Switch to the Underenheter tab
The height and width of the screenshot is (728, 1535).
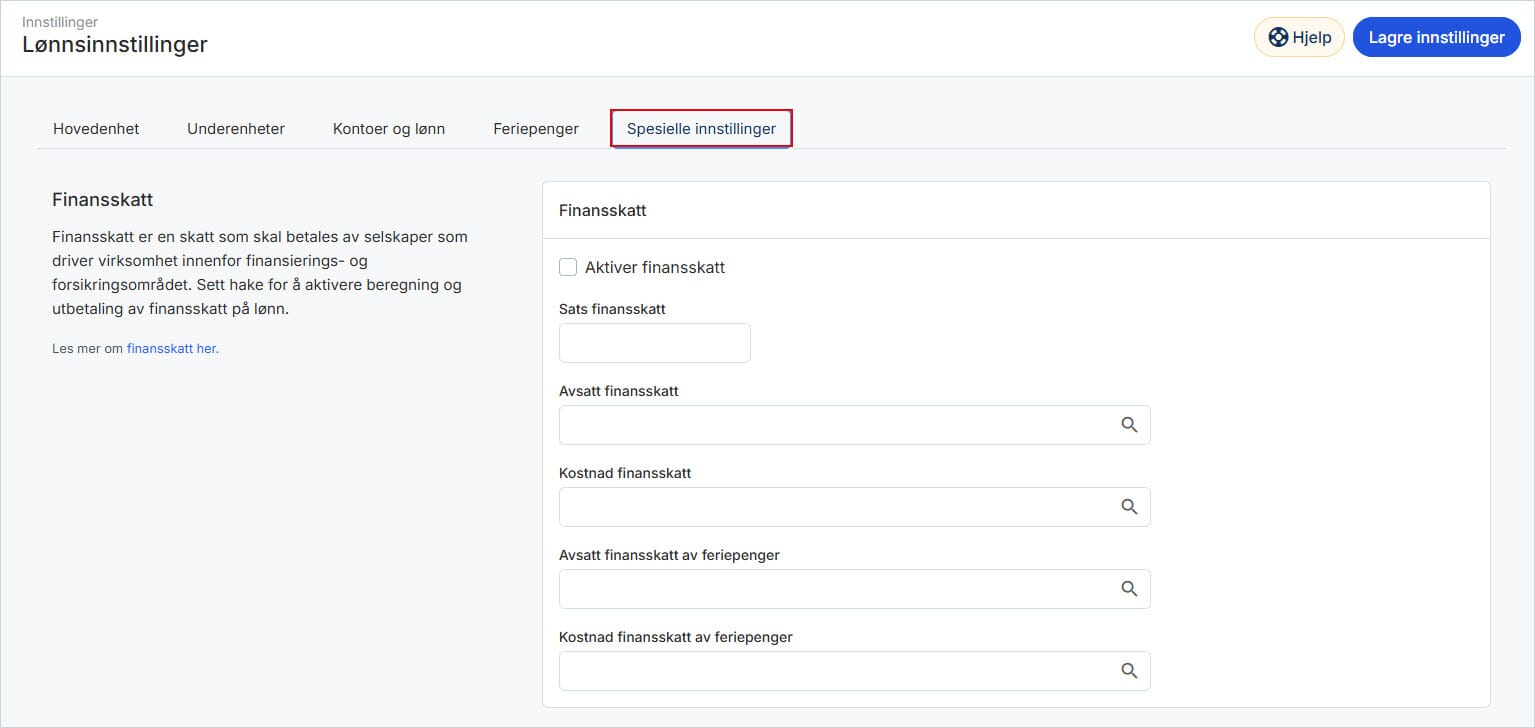236,129
